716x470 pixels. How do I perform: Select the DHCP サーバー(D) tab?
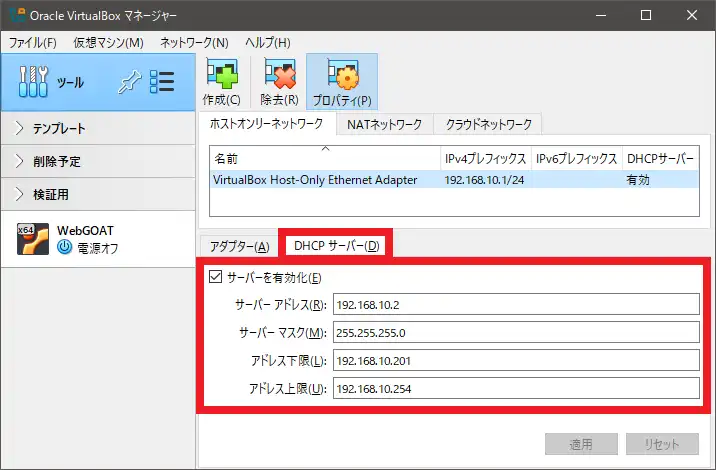337,246
